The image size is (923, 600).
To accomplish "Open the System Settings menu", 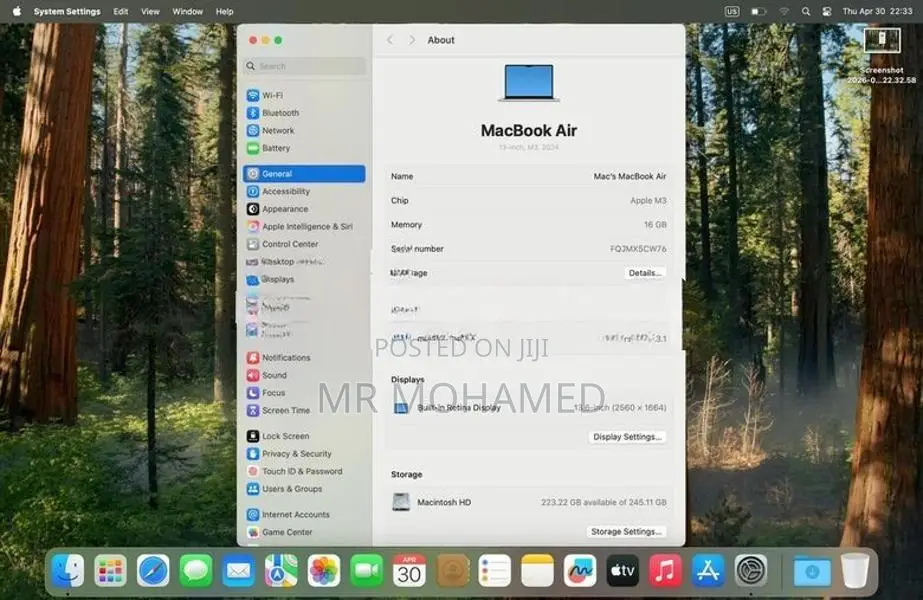I will tap(67, 11).
